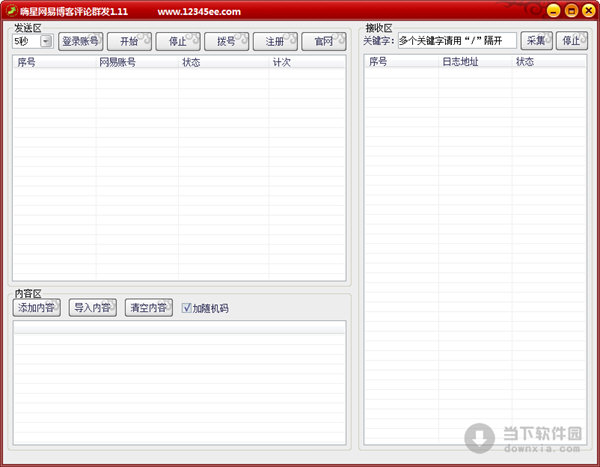Import content with 导入内容 button

tap(93, 308)
